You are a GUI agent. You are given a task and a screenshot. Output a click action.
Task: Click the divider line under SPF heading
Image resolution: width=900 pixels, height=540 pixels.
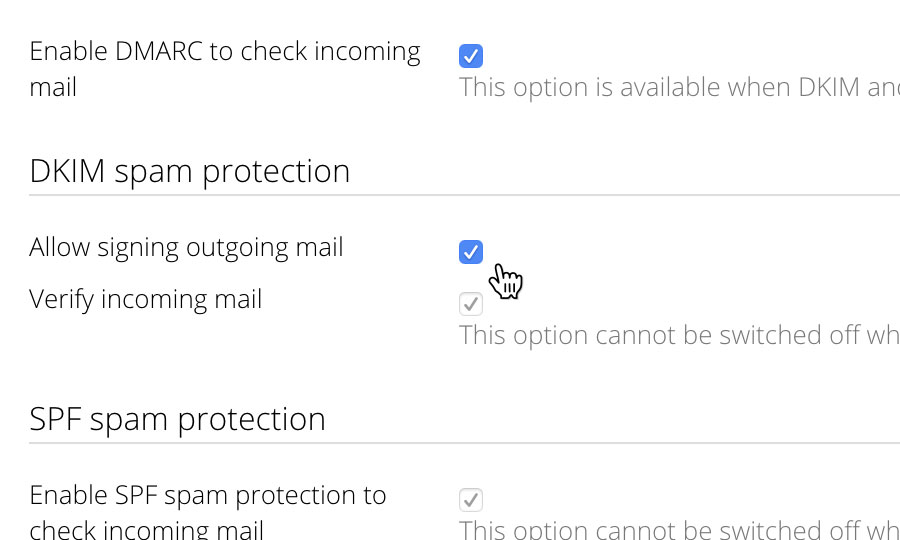point(464,443)
